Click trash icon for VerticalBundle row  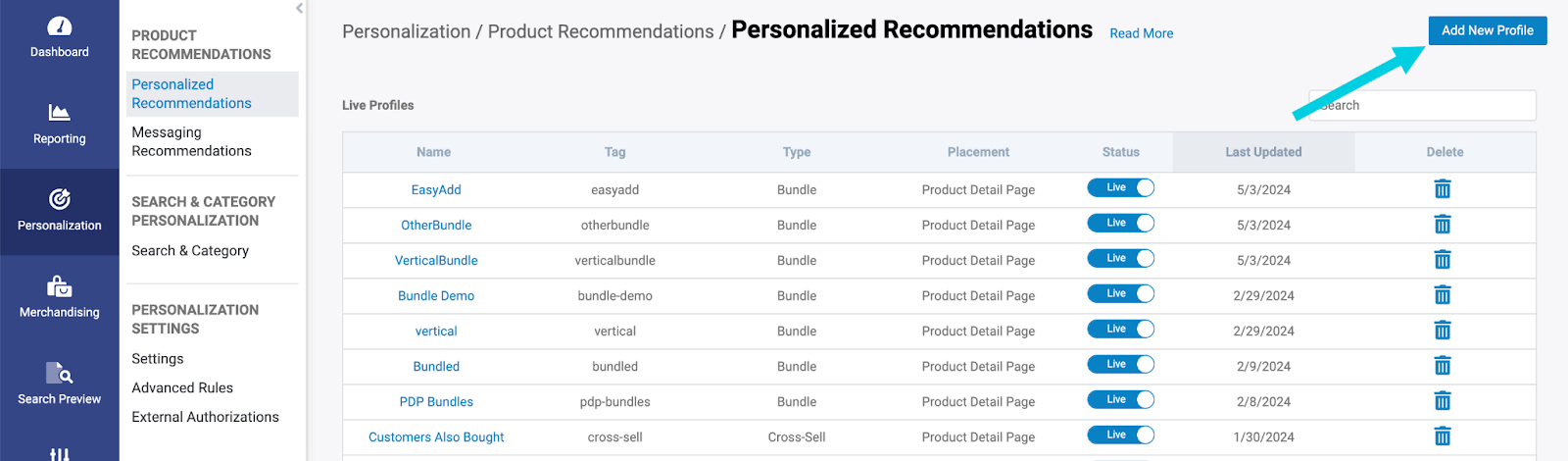(x=1443, y=260)
